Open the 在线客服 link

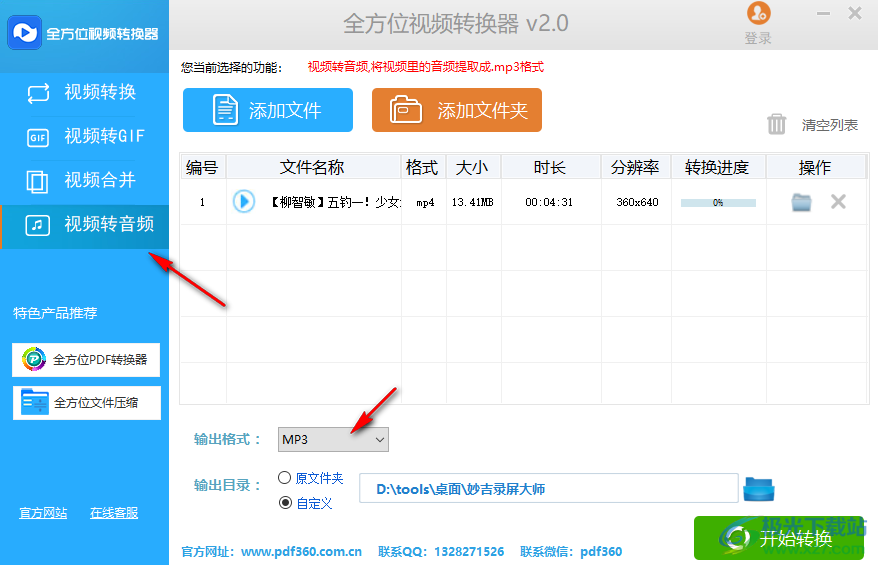[114, 512]
